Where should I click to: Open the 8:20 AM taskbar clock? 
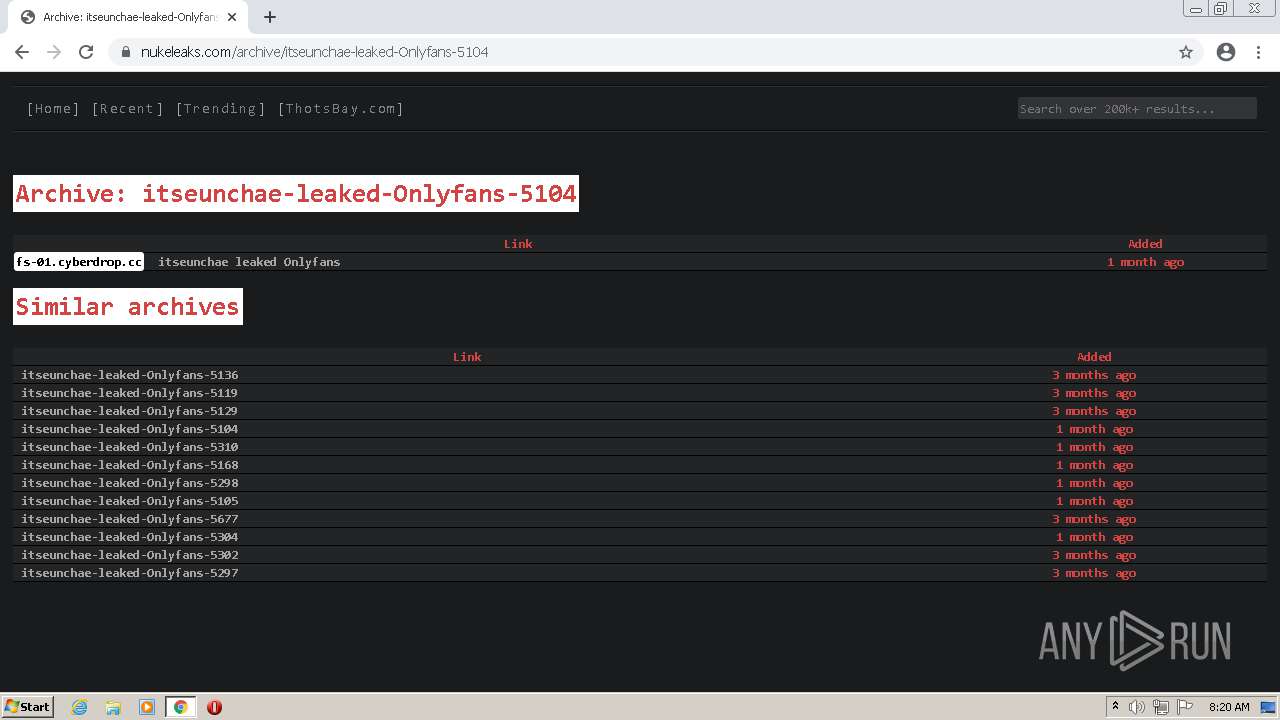click(1229, 707)
